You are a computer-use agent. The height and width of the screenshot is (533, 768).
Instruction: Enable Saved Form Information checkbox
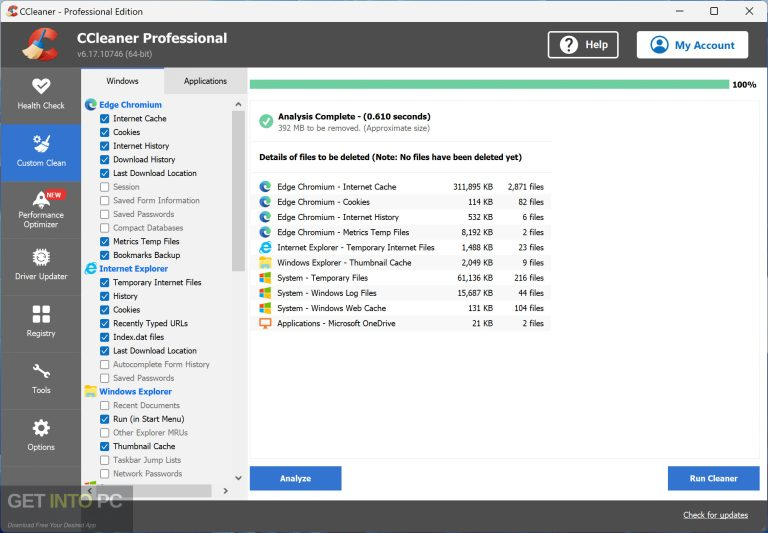point(104,200)
